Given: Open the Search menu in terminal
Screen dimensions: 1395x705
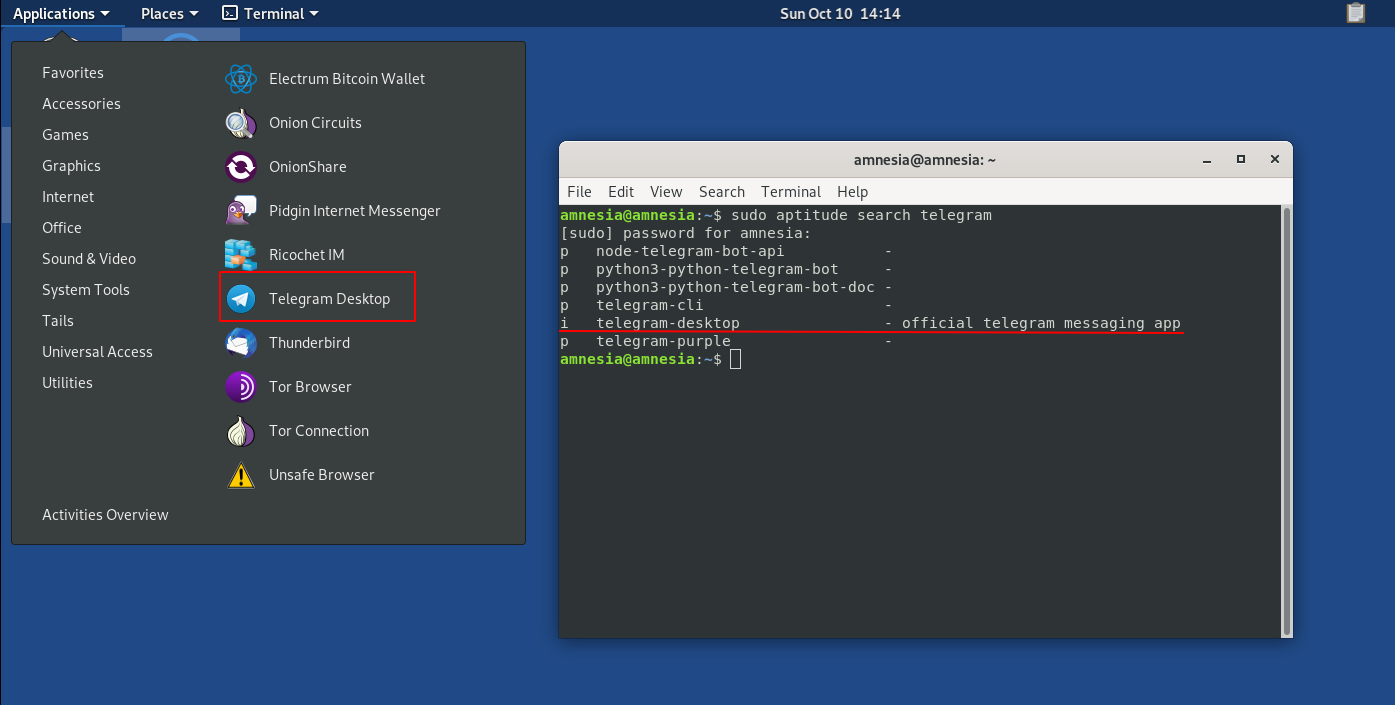Looking at the screenshot, I should click(721, 192).
